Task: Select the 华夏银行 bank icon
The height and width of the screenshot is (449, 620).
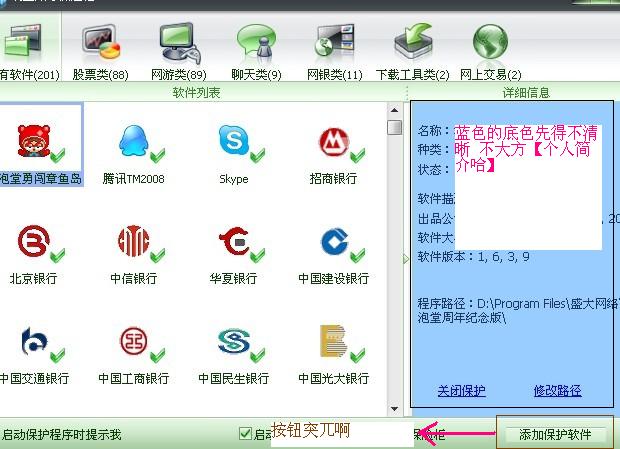Action: 234,241
